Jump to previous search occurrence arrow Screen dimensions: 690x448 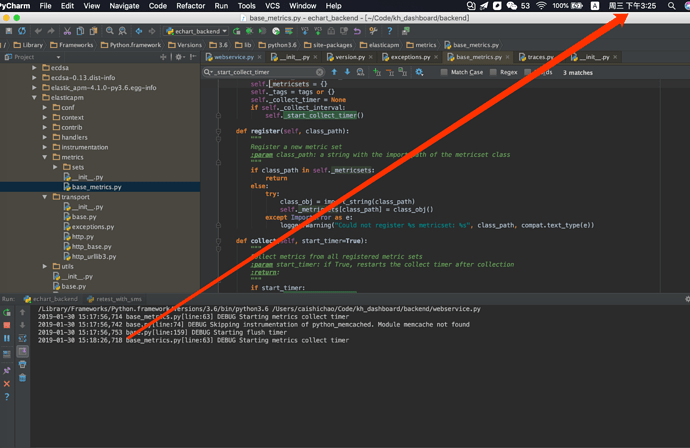coord(334,72)
